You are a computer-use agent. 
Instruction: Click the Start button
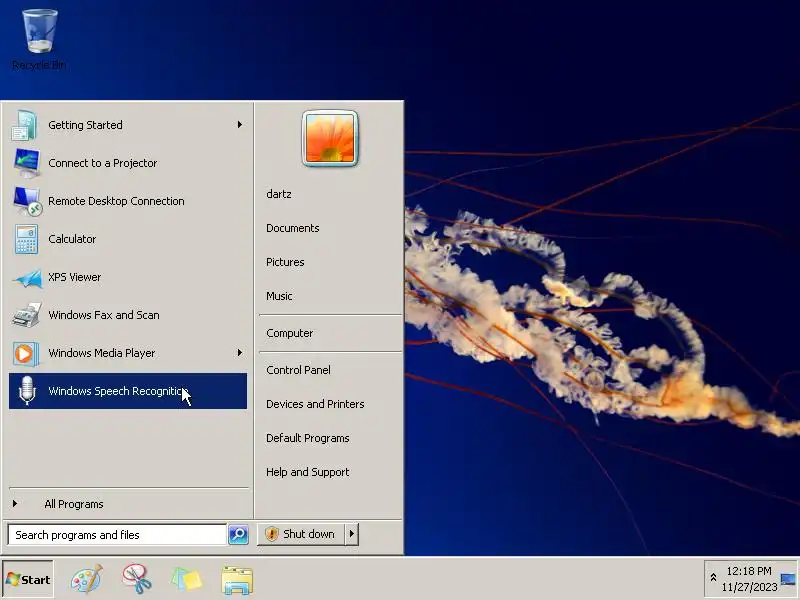pyautogui.click(x=28, y=580)
